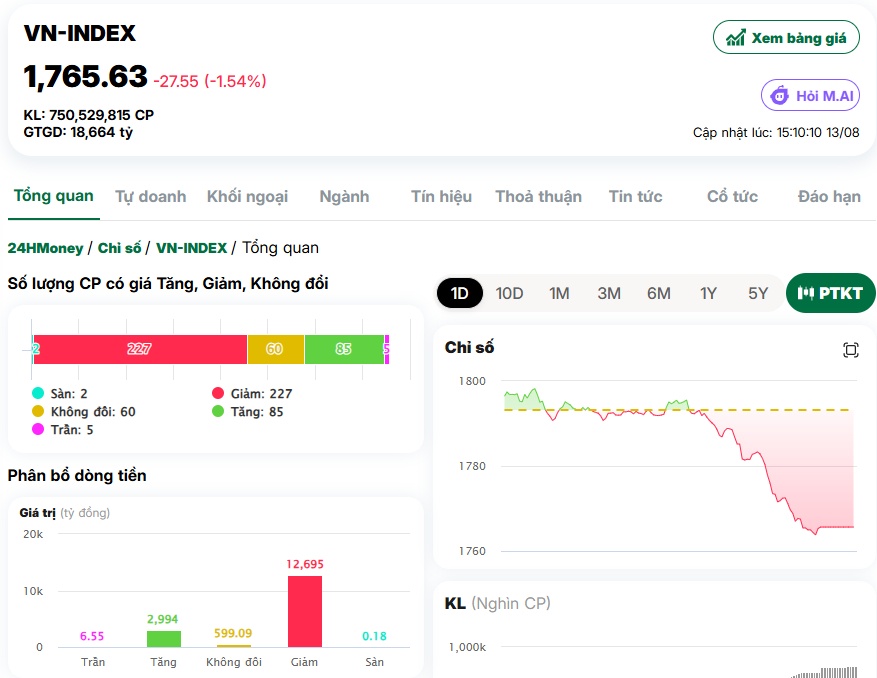Toggle the Không đổi: 60 legend item

(84, 411)
